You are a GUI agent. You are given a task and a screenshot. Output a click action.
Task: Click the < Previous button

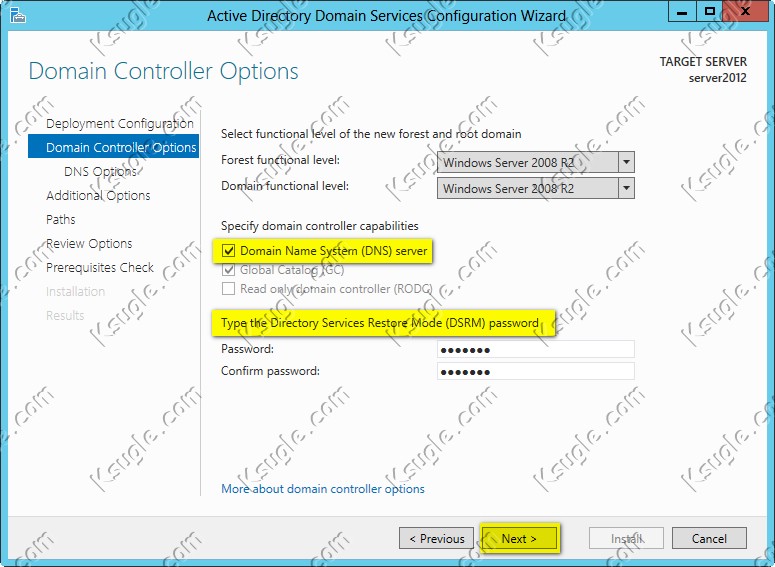[436, 538]
